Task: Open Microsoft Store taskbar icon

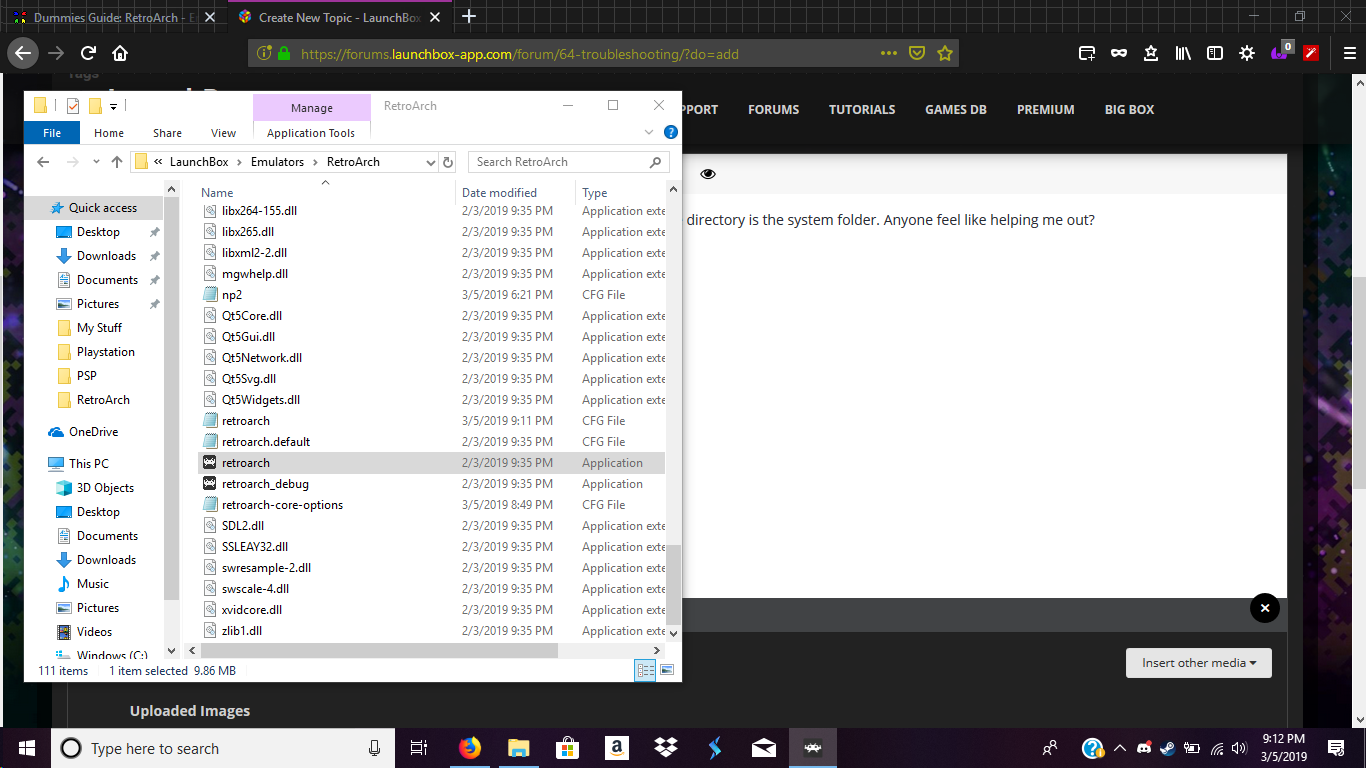Action: click(x=567, y=748)
